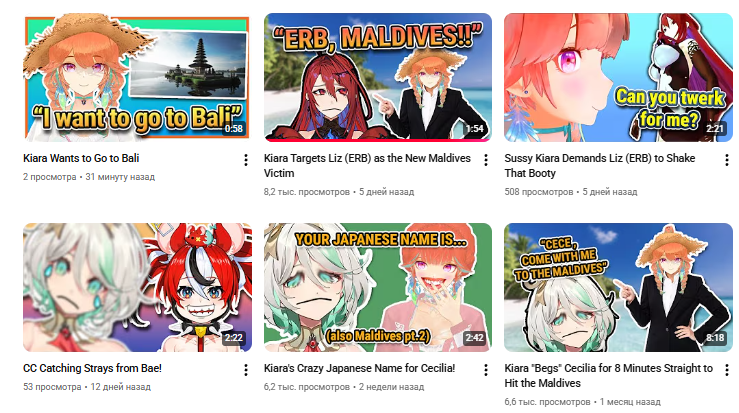Click the red watch-progress bar under ERB Maldives thumbnail
The width and height of the screenshot is (739, 413).
[378, 140]
